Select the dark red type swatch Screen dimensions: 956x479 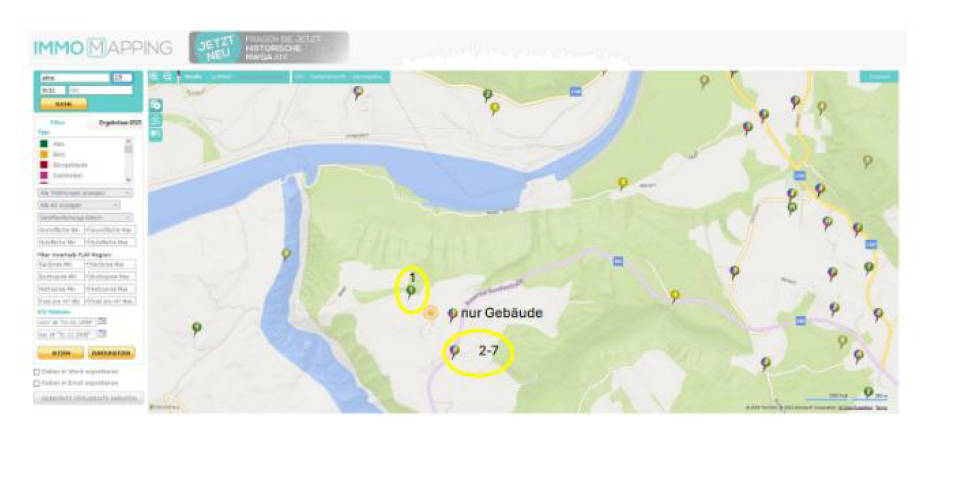pos(44,165)
